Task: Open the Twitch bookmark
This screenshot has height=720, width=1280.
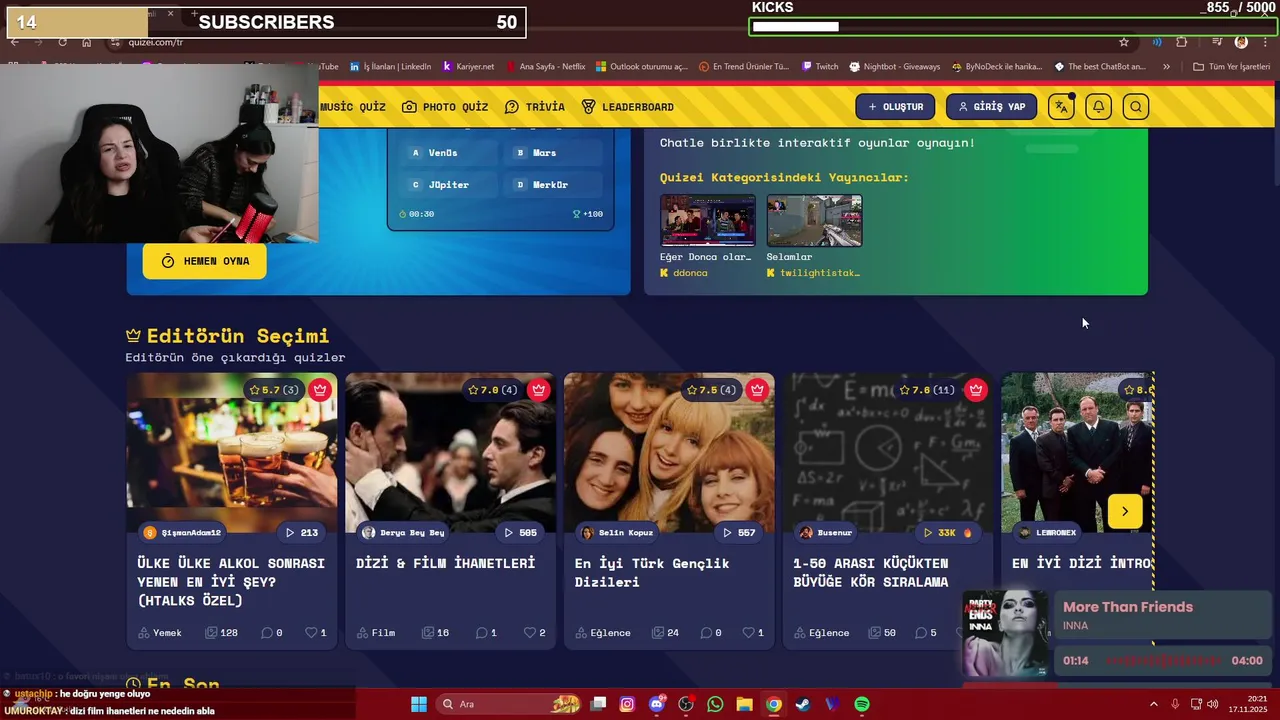Action: click(x=820, y=67)
